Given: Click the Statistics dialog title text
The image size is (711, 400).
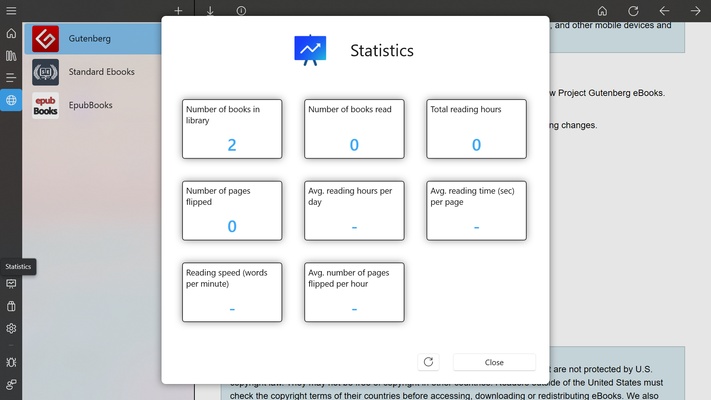Looking at the screenshot, I should coord(382,50).
